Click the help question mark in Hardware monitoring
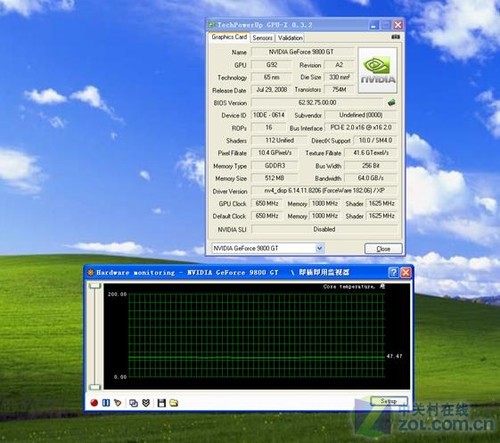 (x=393, y=272)
